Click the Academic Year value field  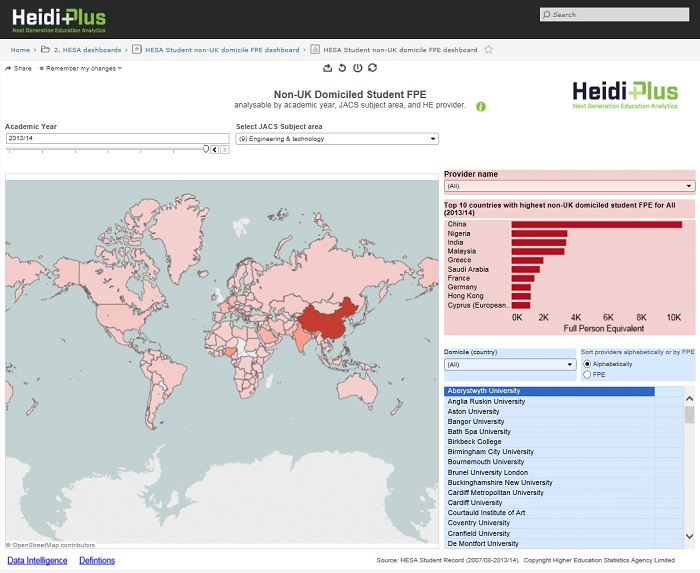[x=117, y=138]
